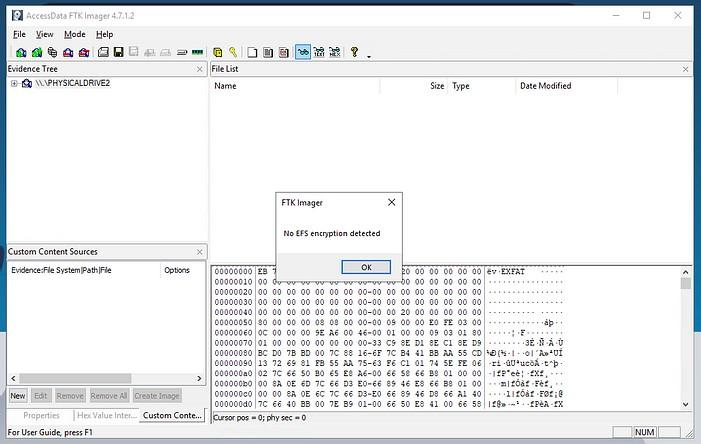The width and height of the screenshot is (701, 444).
Task: Click the Capture Memory green chip icon
Action: pos(197,52)
